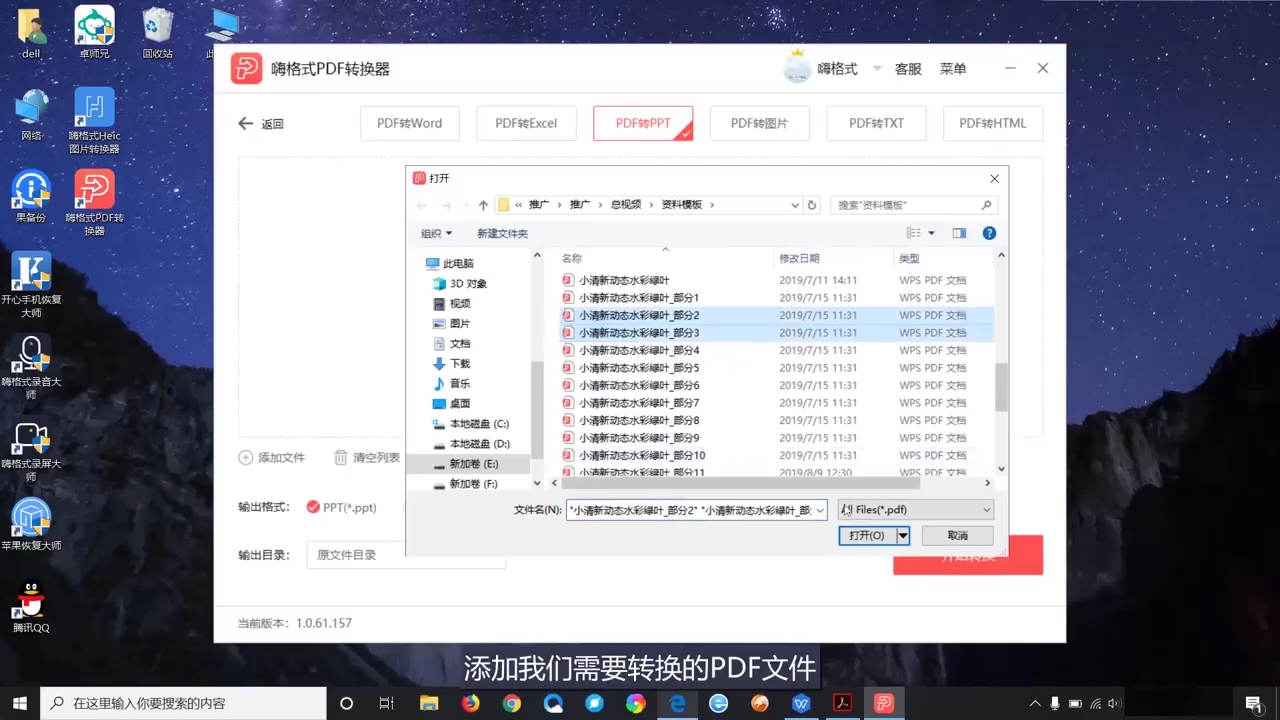The width and height of the screenshot is (1280, 720).
Task: Switch to the PDF转图片 tab
Action: click(760, 123)
